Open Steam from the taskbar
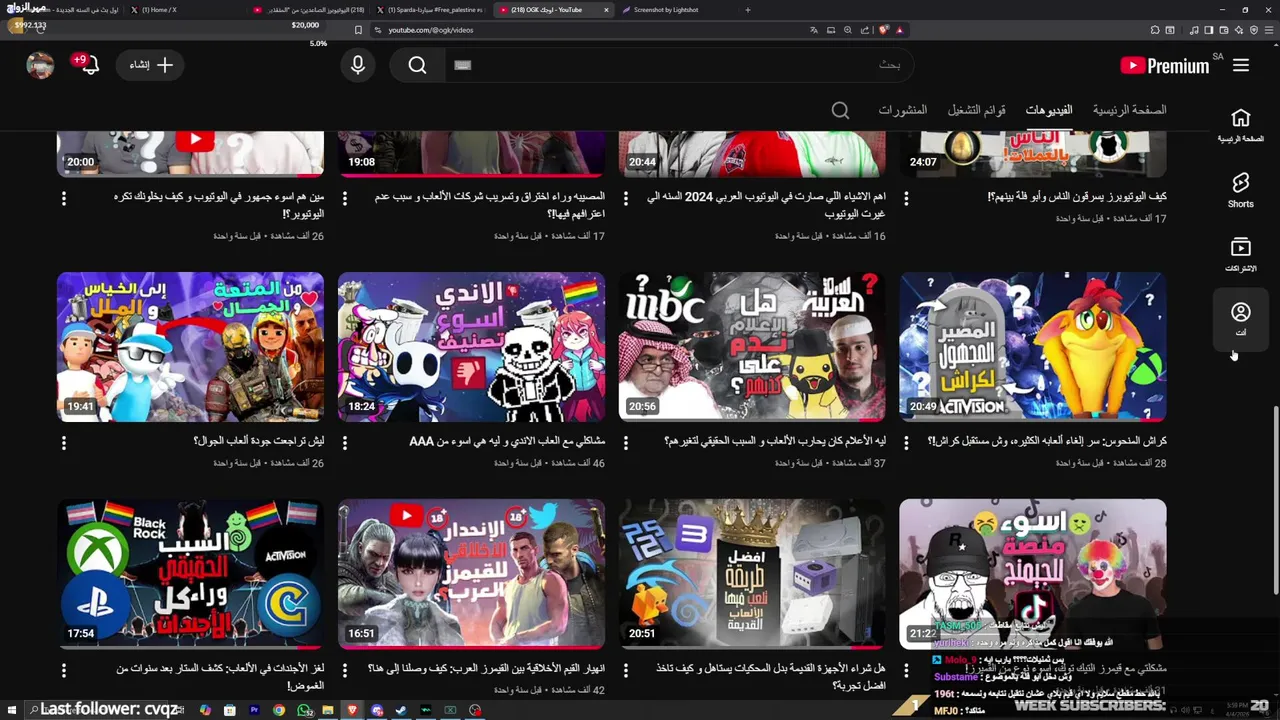Screen dimensions: 1280x720 click(401, 710)
